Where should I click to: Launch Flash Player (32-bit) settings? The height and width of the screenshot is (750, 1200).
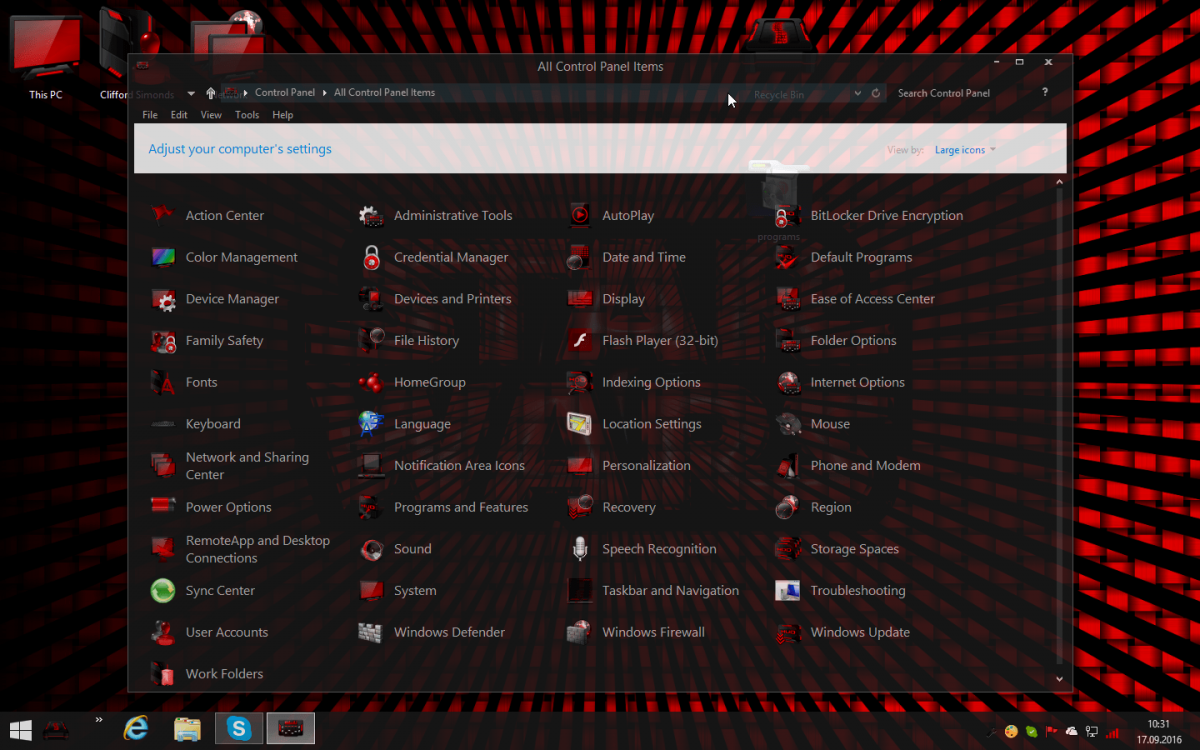click(x=580, y=341)
